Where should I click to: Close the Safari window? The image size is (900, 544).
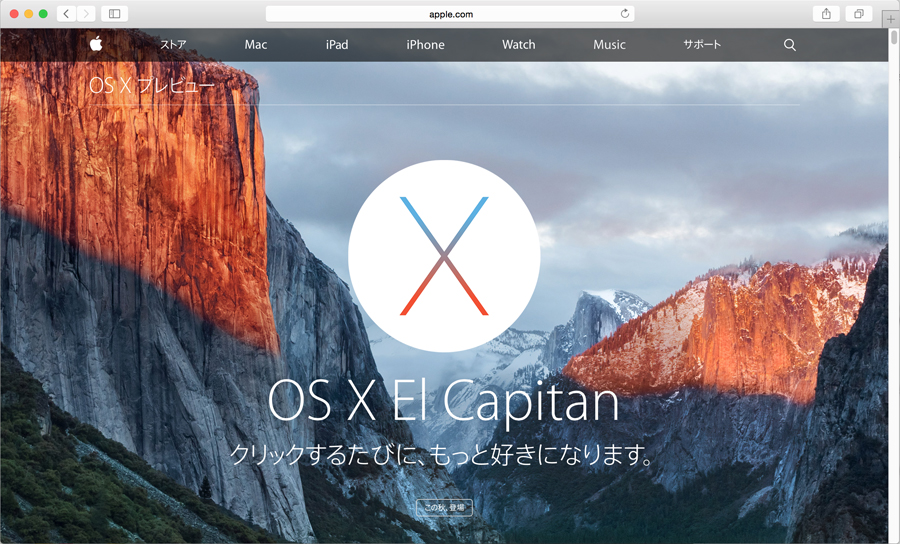(x=14, y=14)
